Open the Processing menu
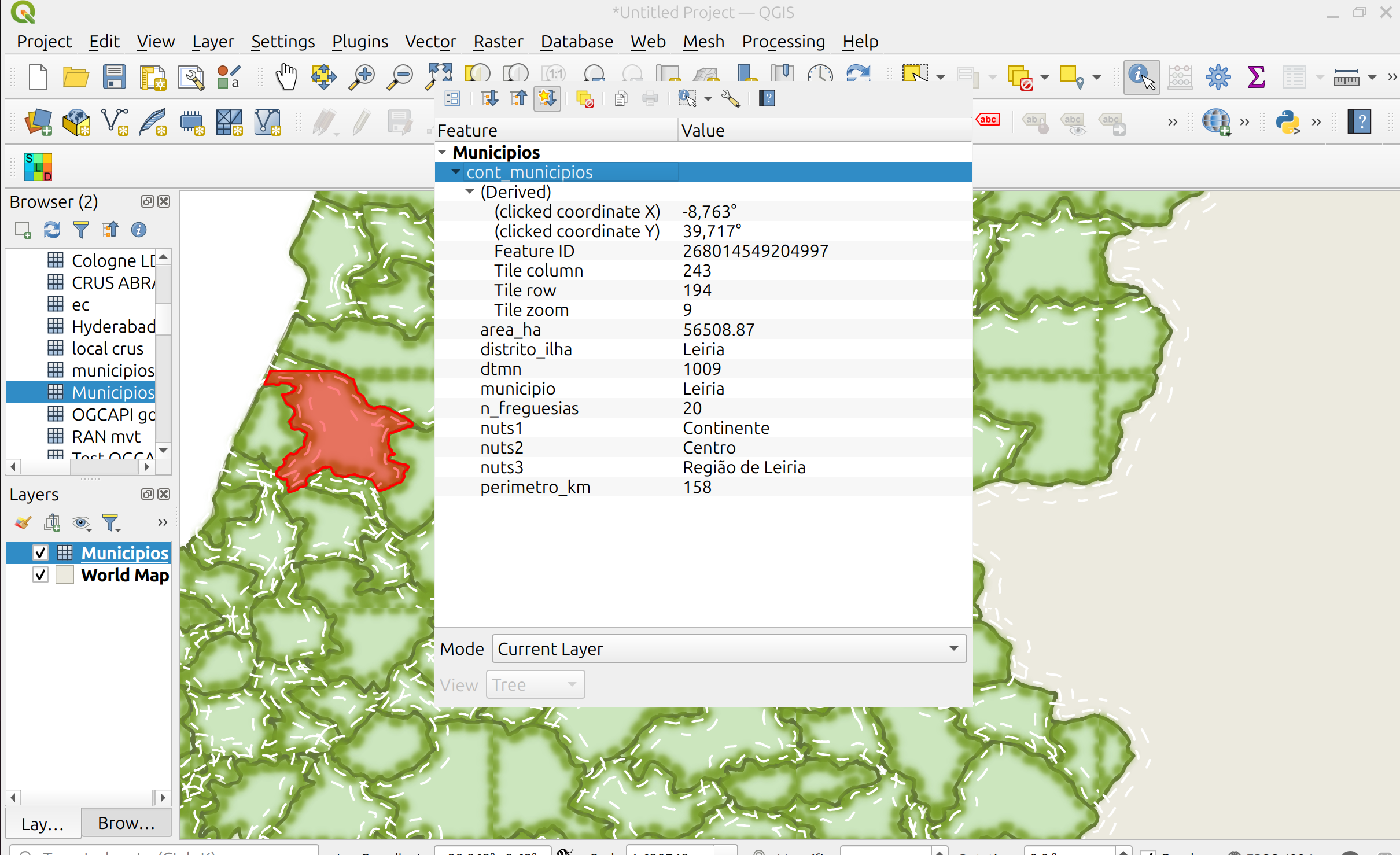Image resolution: width=1400 pixels, height=855 pixels. click(x=783, y=42)
